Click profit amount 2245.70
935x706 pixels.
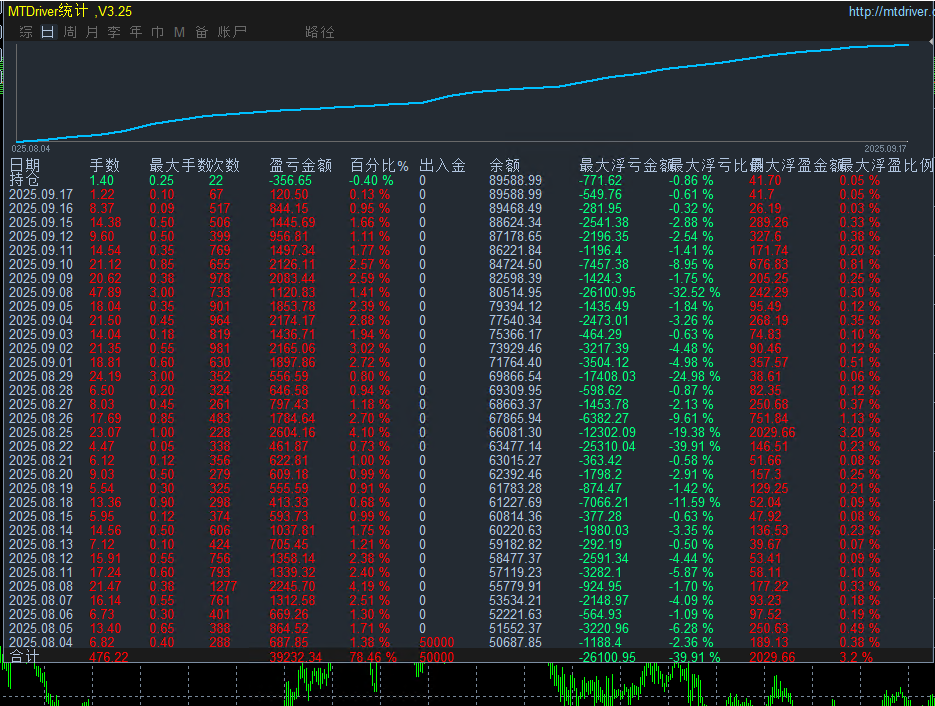pos(292,586)
